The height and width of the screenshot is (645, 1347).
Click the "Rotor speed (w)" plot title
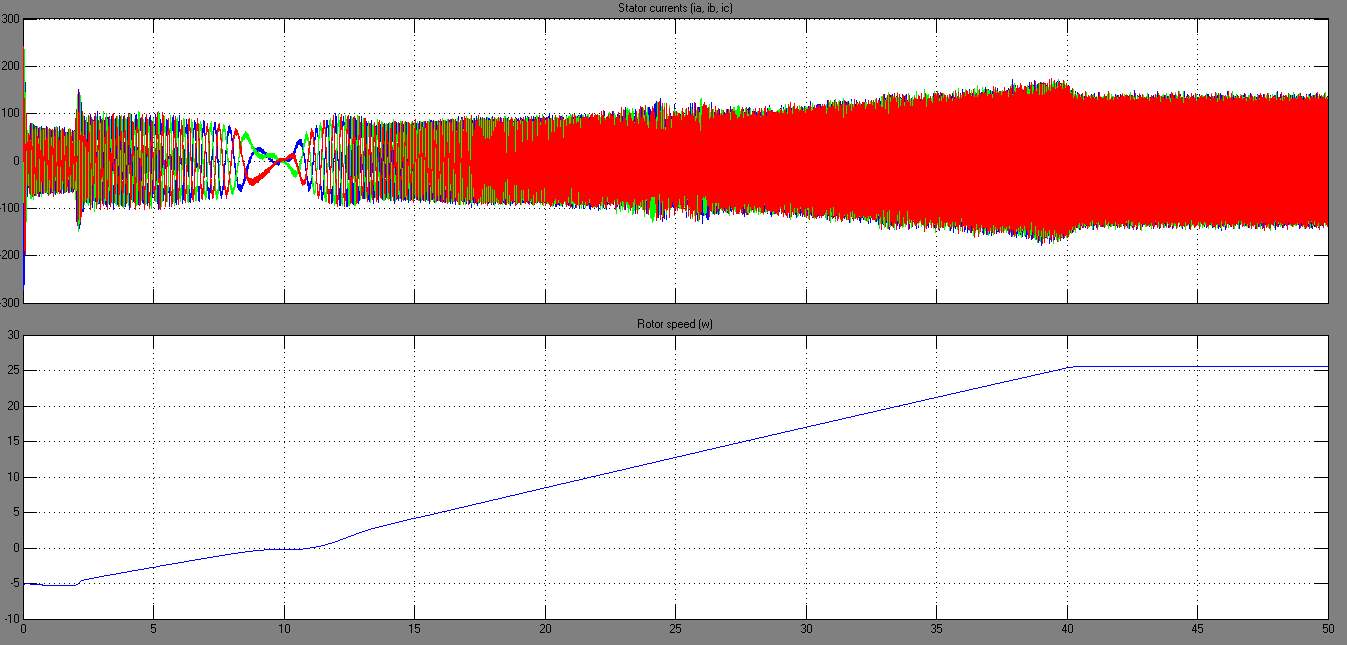click(x=675, y=325)
